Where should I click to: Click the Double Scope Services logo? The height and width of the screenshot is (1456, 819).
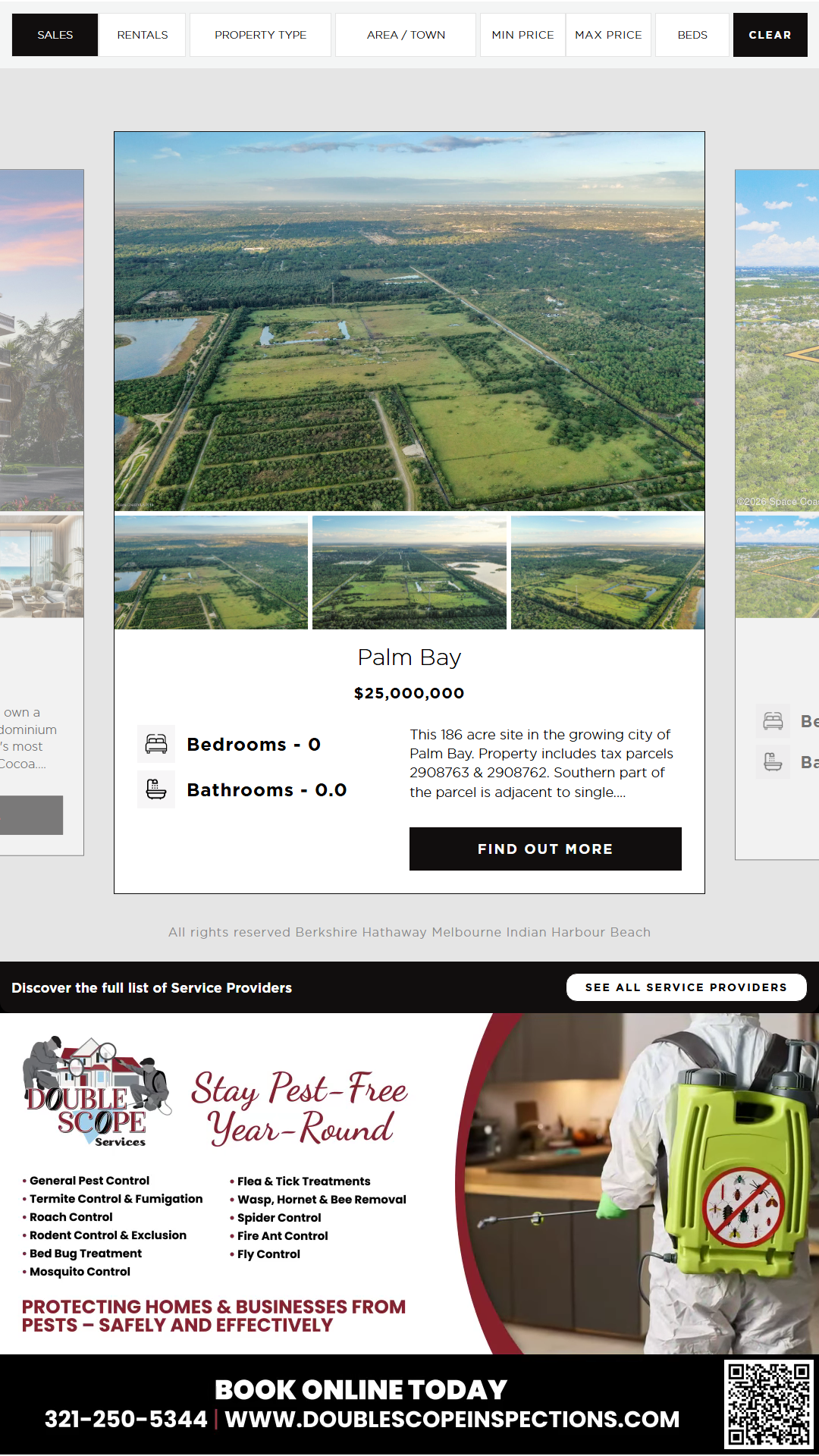[x=97, y=1092]
